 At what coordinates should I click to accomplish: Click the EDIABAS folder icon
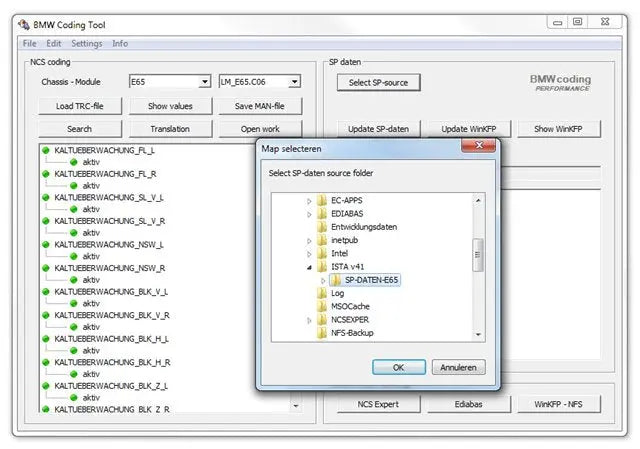322,213
